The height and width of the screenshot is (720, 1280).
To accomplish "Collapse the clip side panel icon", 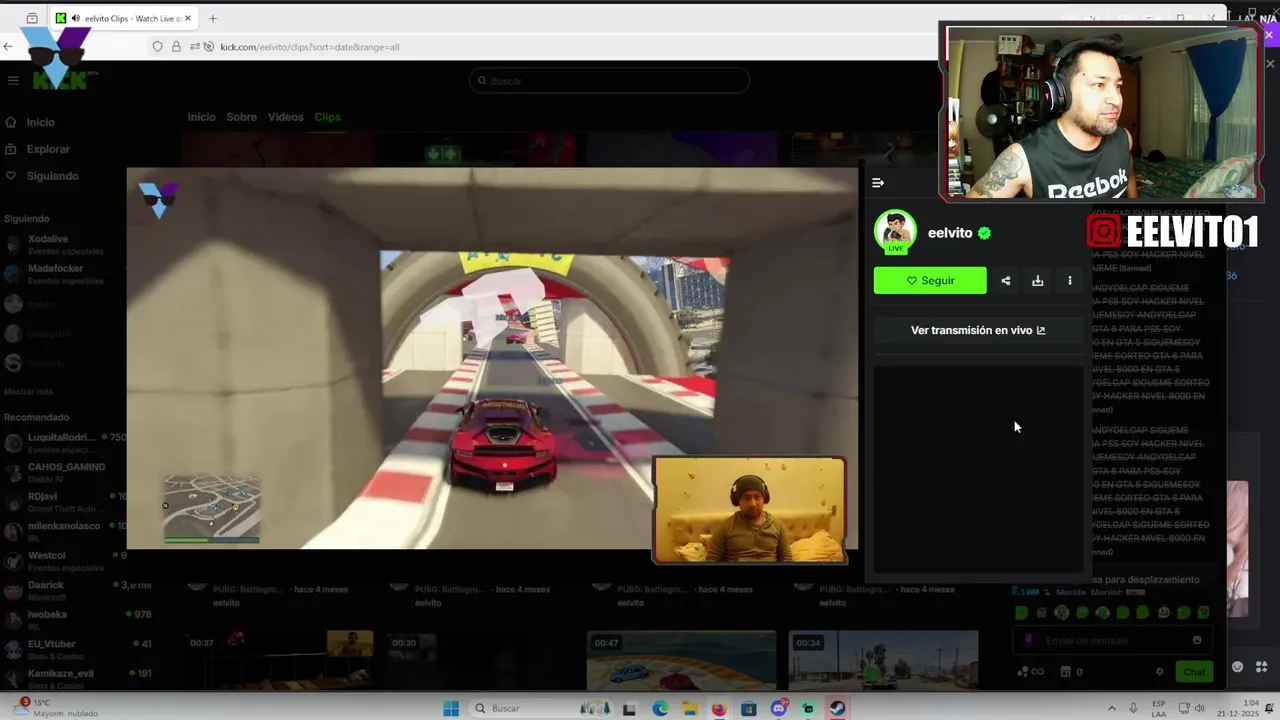I will [878, 183].
